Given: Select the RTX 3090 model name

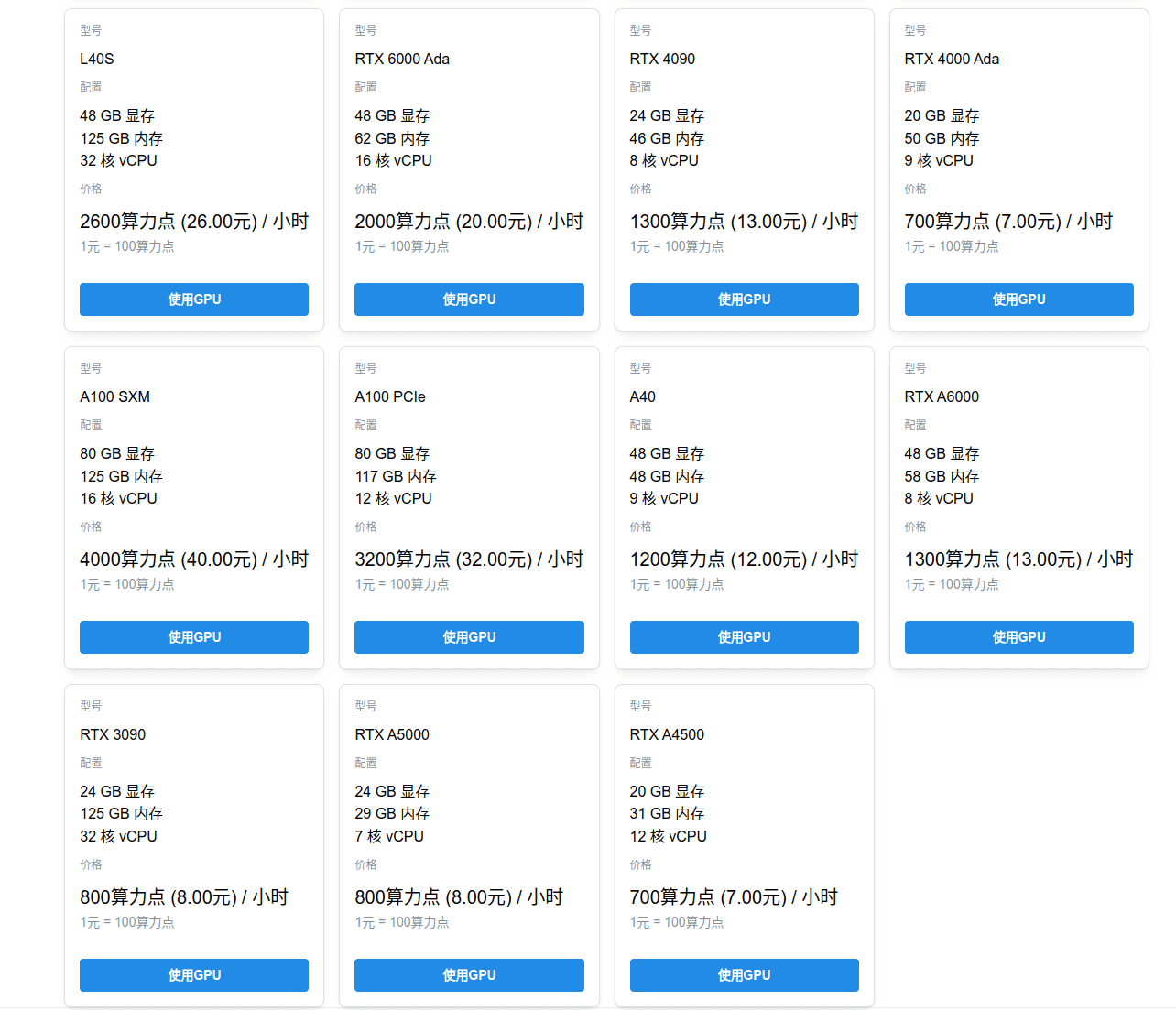Looking at the screenshot, I should tap(113, 734).
